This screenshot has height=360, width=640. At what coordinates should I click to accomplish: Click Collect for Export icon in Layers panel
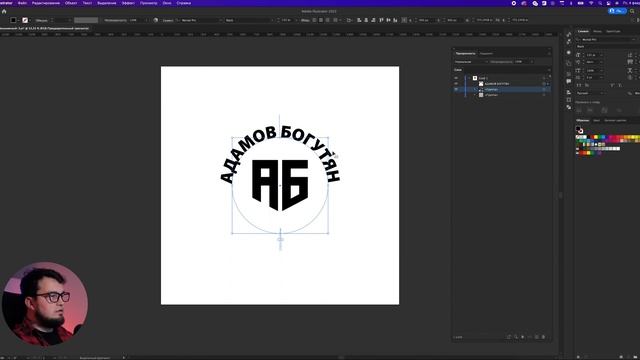coord(509,337)
